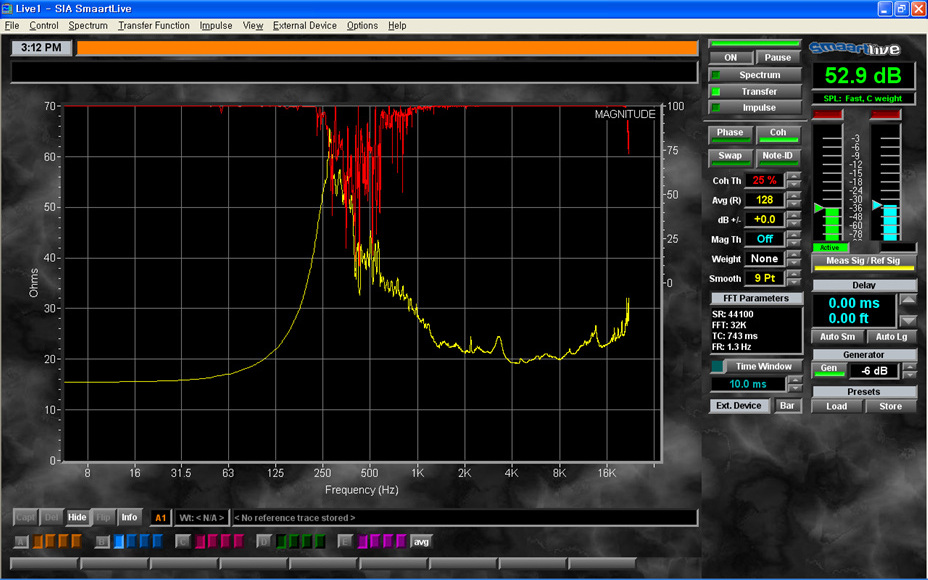Screen dimensions: 928x580
Task: Open the External Device menu
Action: (304, 25)
